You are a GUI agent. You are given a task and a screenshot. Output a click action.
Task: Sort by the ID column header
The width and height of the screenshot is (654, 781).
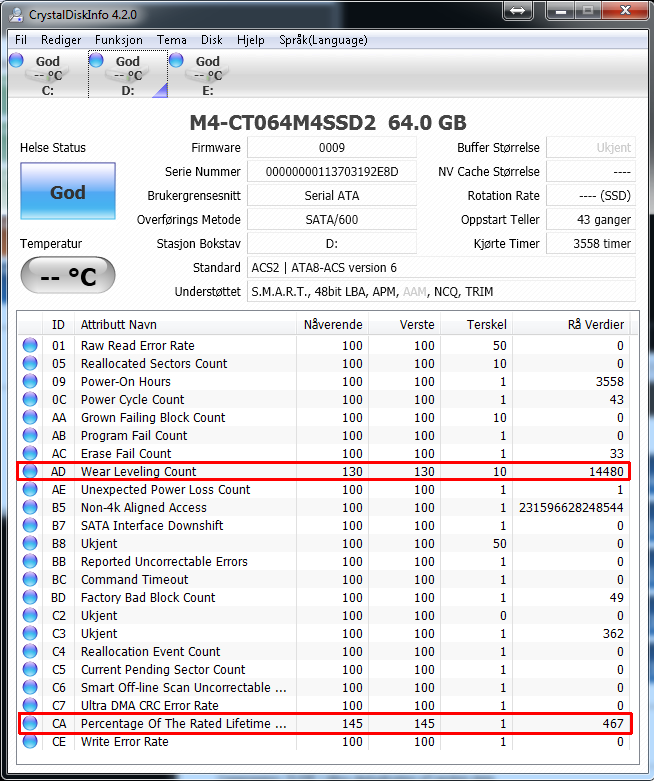[x=58, y=325]
